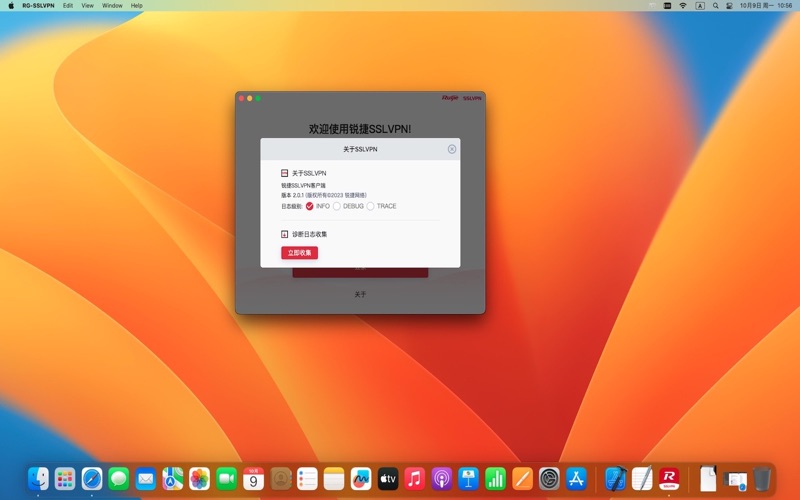Click the 立即收集 button
Screen dimensions: 800x500
point(299,253)
